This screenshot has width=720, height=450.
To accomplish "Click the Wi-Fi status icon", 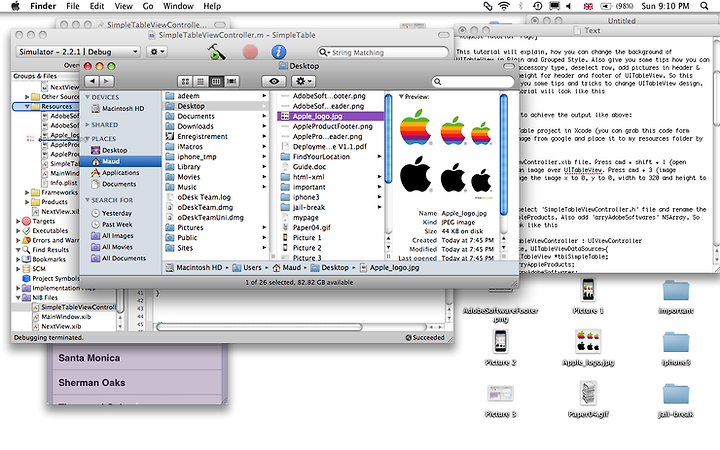I will pyautogui.click(x=504, y=6).
